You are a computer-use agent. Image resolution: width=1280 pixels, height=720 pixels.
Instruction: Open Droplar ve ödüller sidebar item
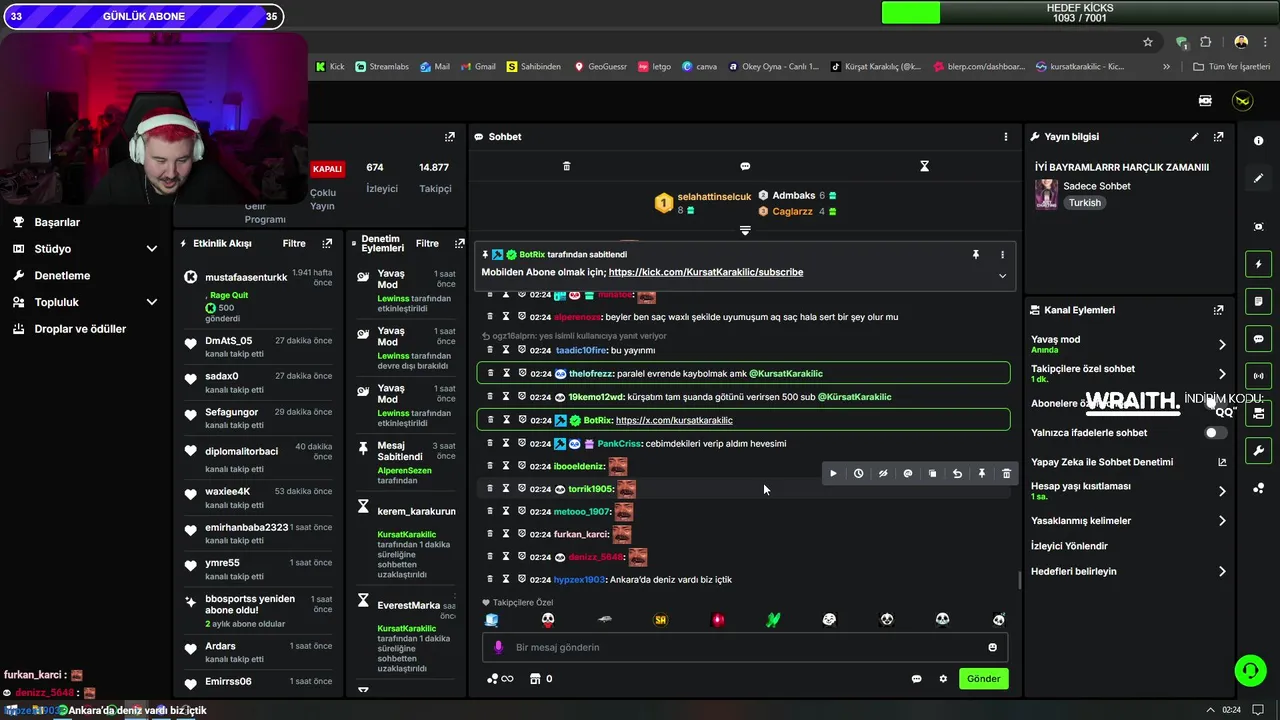click(80, 329)
